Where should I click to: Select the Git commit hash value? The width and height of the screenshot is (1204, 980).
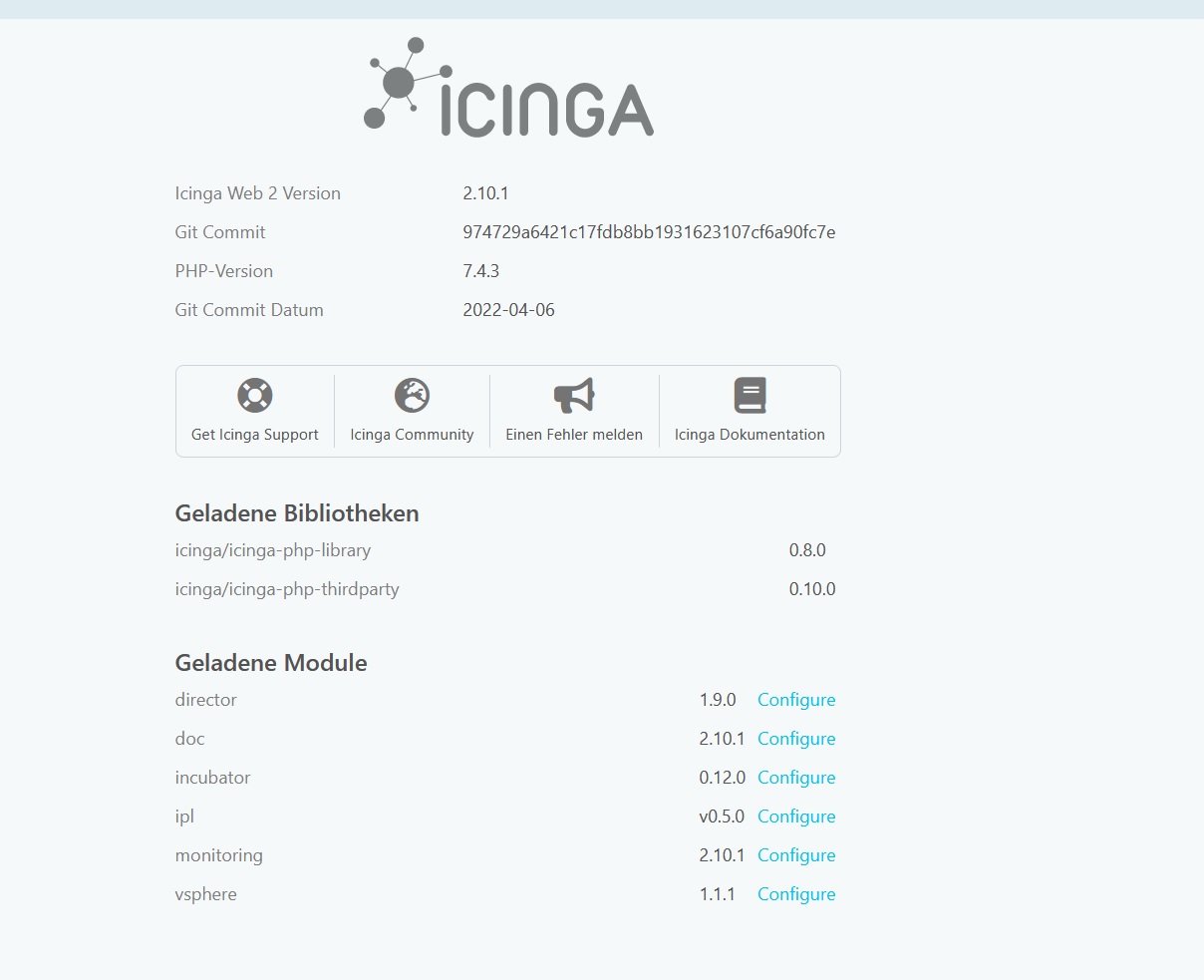click(x=649, y=232)
